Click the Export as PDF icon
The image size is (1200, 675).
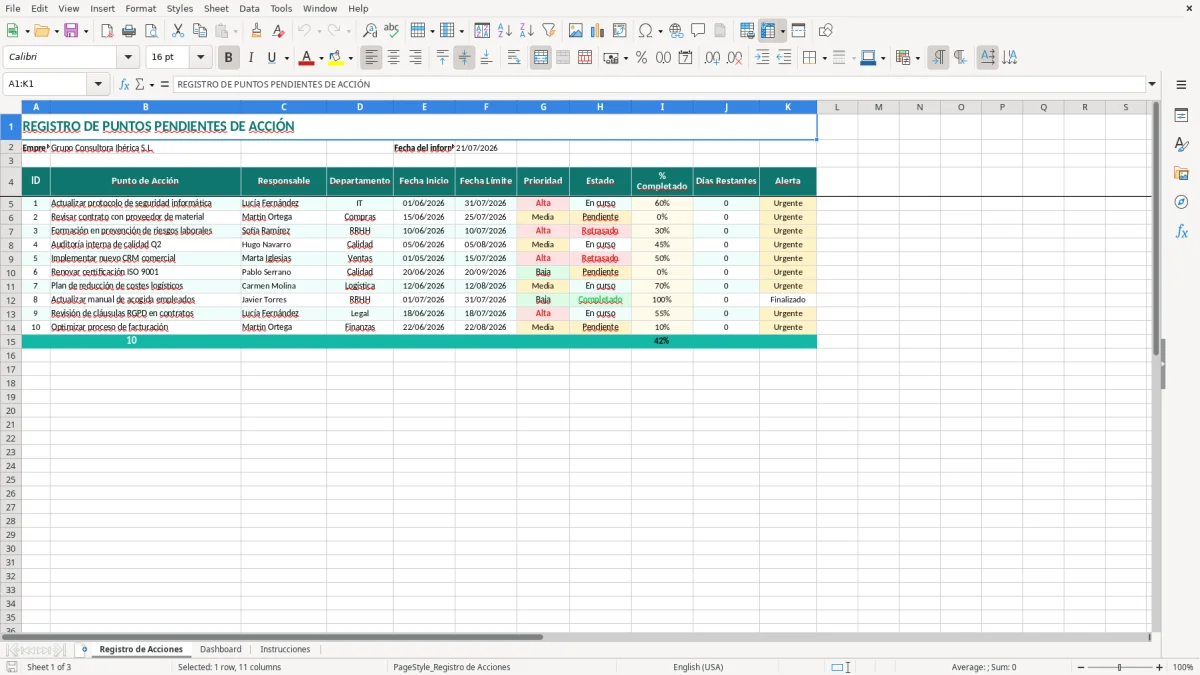(107, 31)
